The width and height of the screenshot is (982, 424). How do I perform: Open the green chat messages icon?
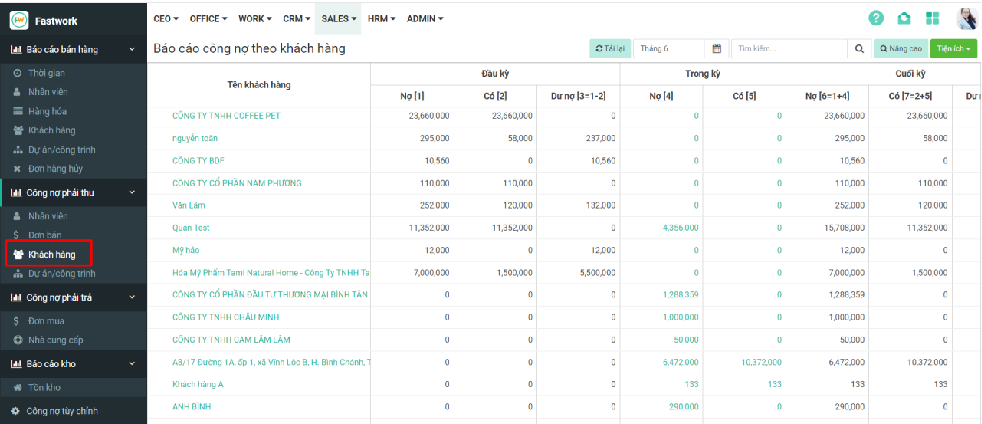(904, 18)
